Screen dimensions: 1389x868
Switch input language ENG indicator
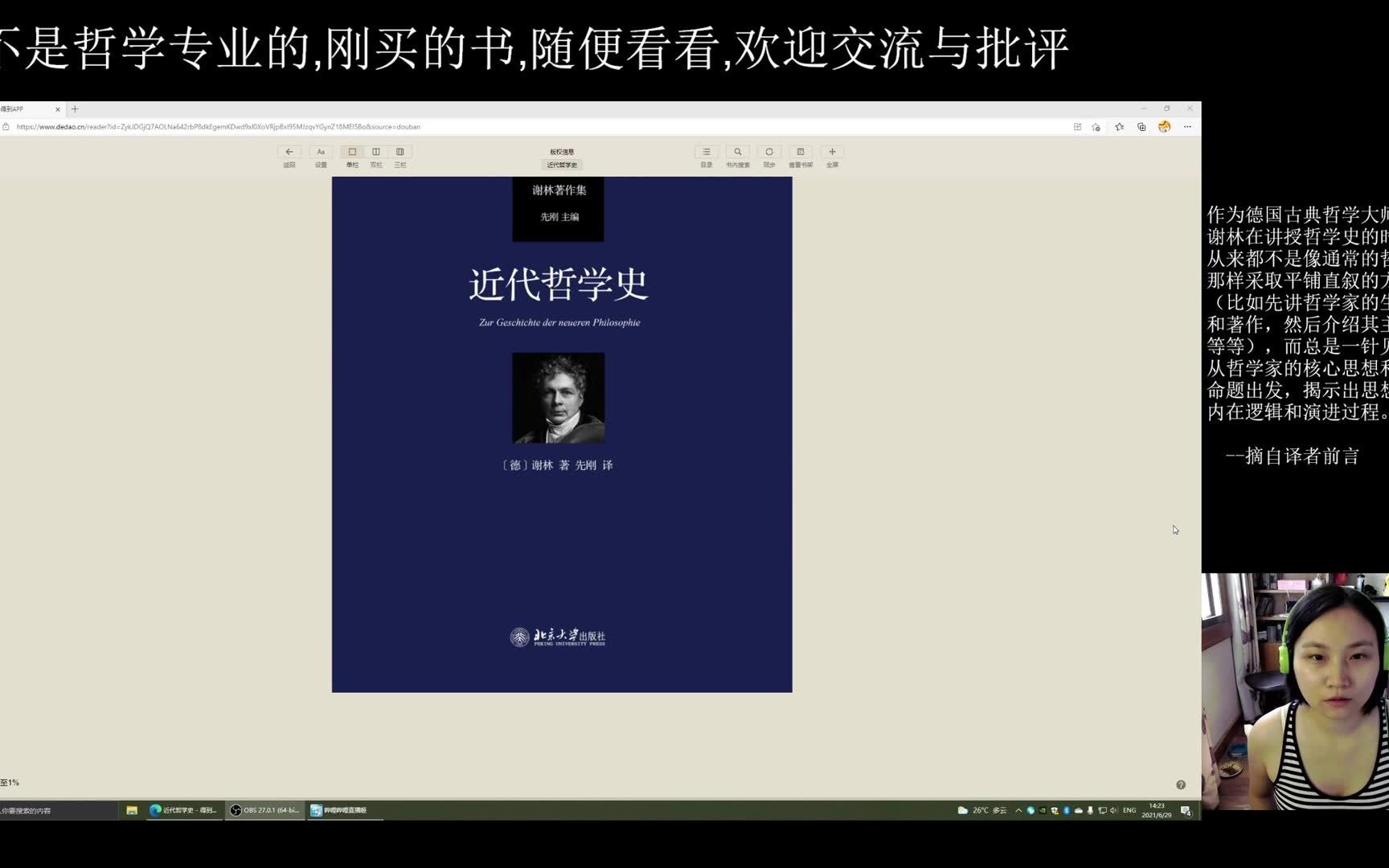click(x=1129, y=810)
